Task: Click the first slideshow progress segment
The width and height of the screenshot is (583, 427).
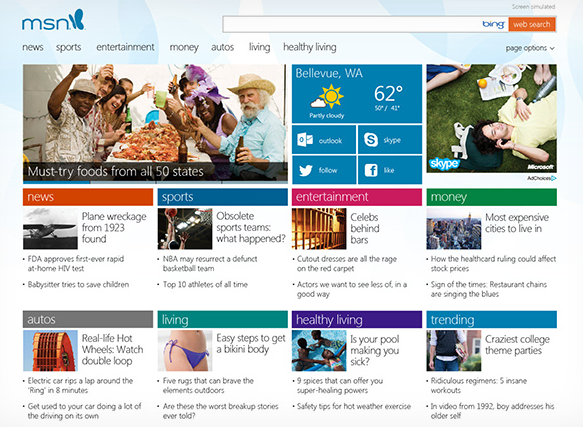Action: pyautogui.click(x=57, y=182)
